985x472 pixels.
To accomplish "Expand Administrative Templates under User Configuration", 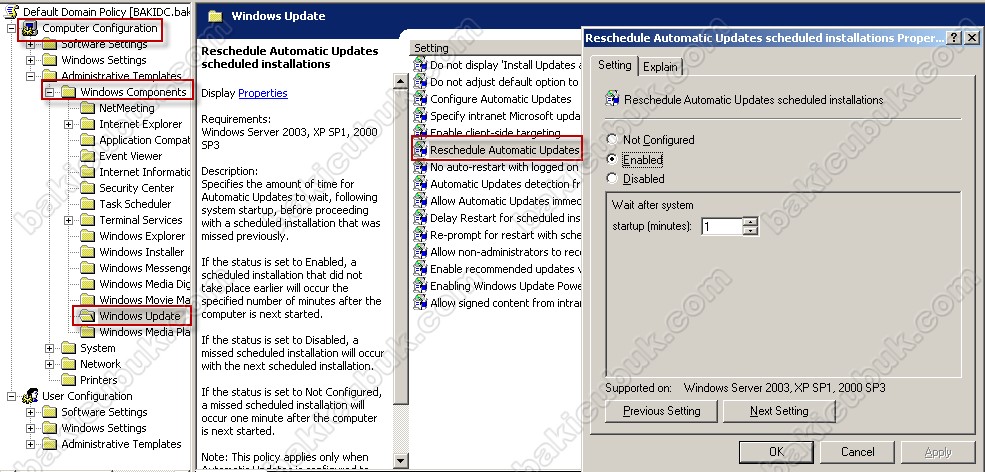I will click(30, 444).
